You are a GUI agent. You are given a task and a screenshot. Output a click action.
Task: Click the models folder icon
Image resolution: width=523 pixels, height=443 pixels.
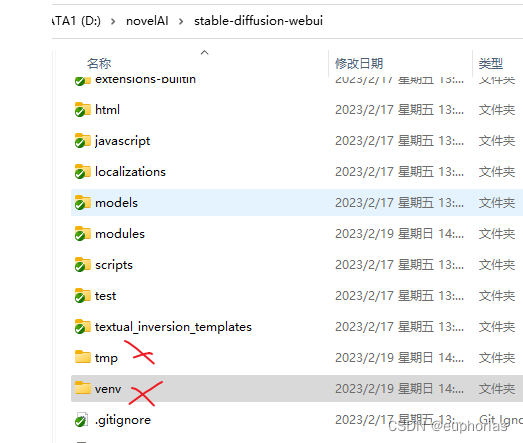coord(82,202)
